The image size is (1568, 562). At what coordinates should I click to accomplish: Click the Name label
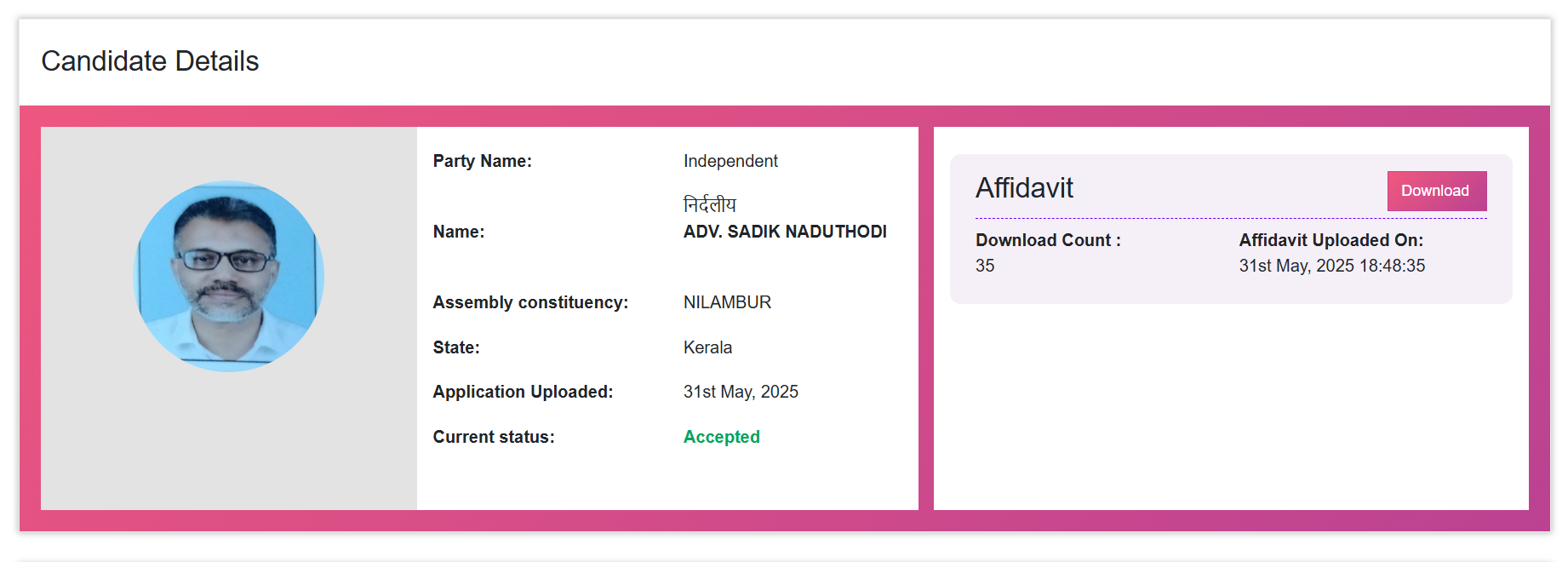(x=459, y=232)
